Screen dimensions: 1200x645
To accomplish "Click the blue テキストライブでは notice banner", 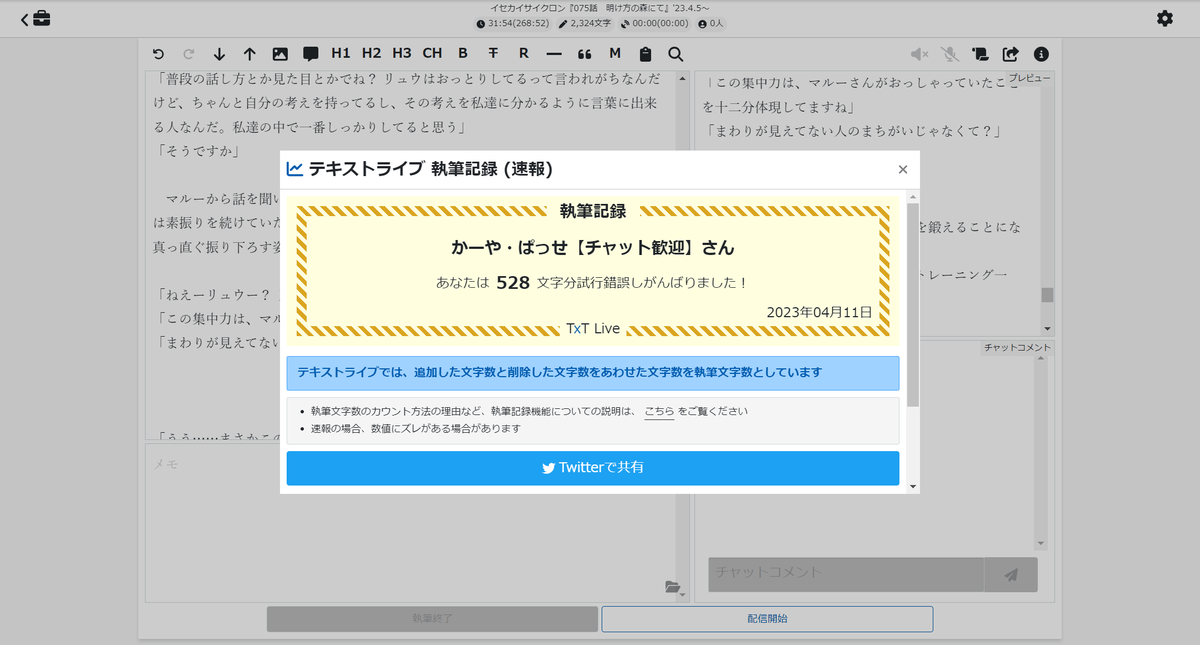I will click(x=593, y=373).
